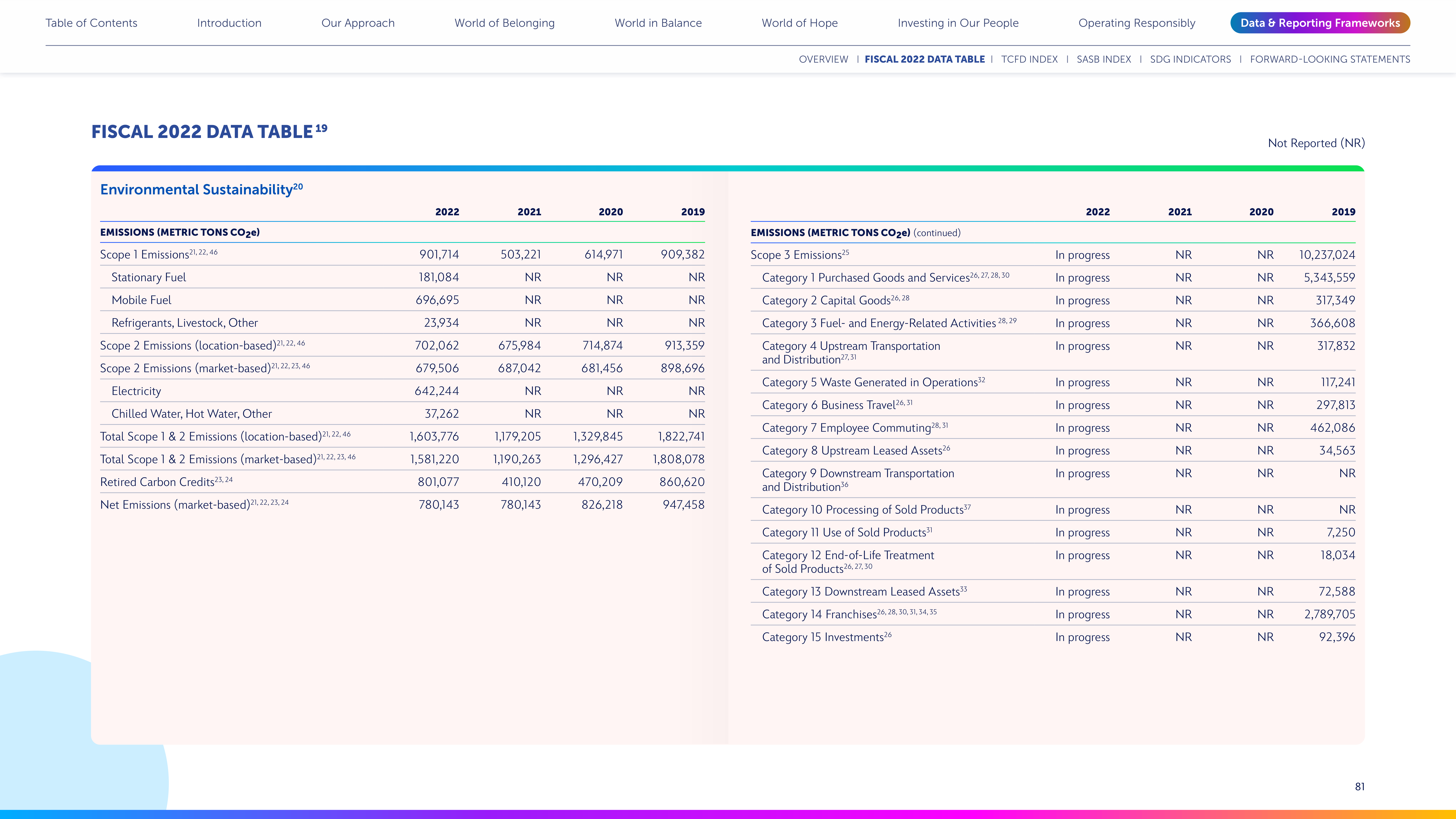Click Refrigerants value 23,934
The image size is (1456, 819).
pos(441,323)
